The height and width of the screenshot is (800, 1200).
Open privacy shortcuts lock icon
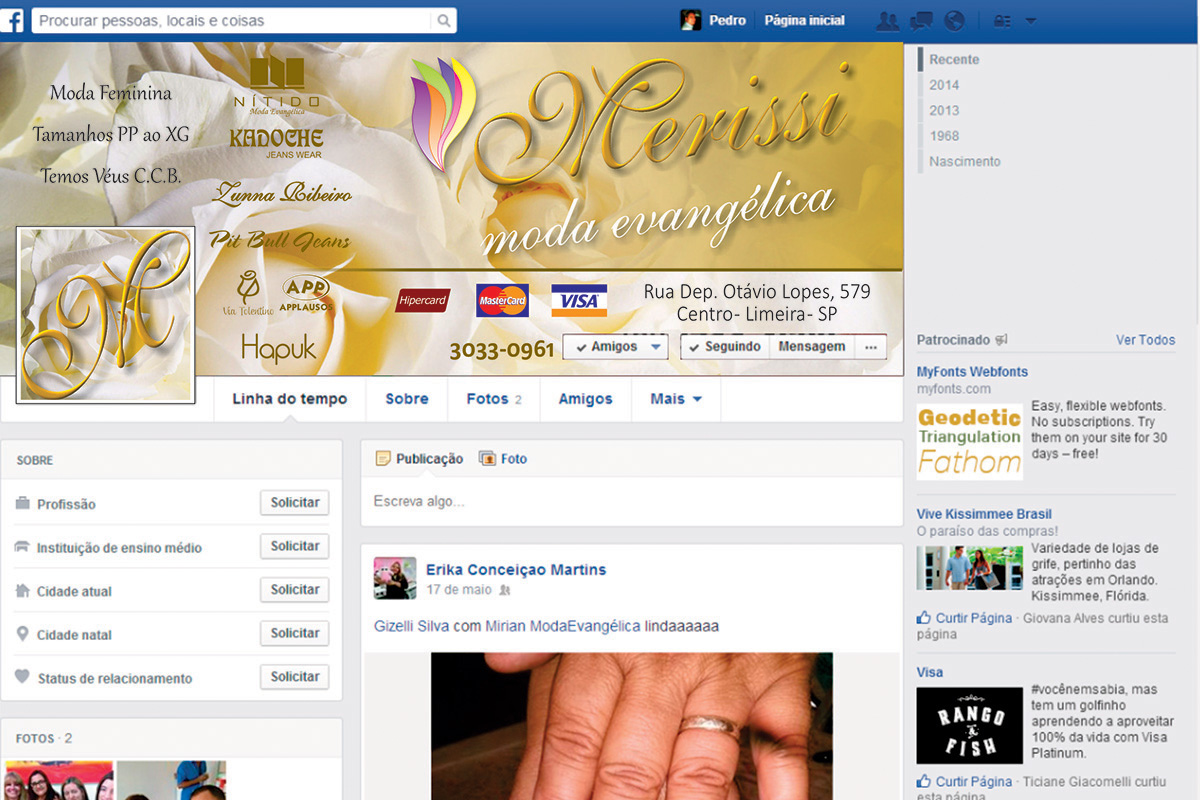[x=1003, y=21]
